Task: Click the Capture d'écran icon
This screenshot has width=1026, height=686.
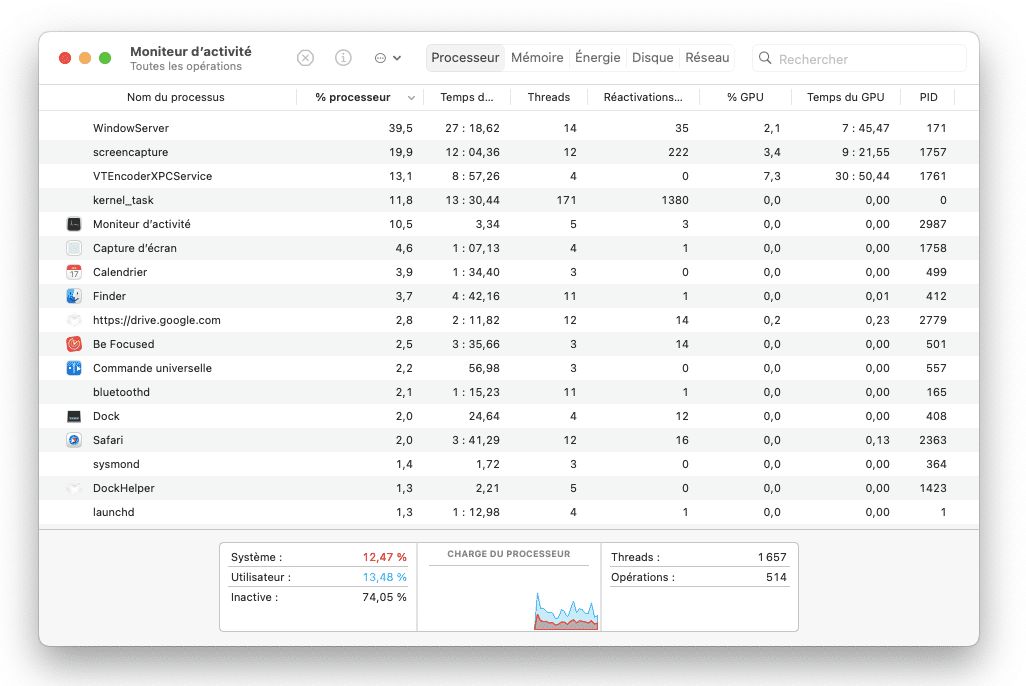Action: pyautogui.click(x=74, y=248)
